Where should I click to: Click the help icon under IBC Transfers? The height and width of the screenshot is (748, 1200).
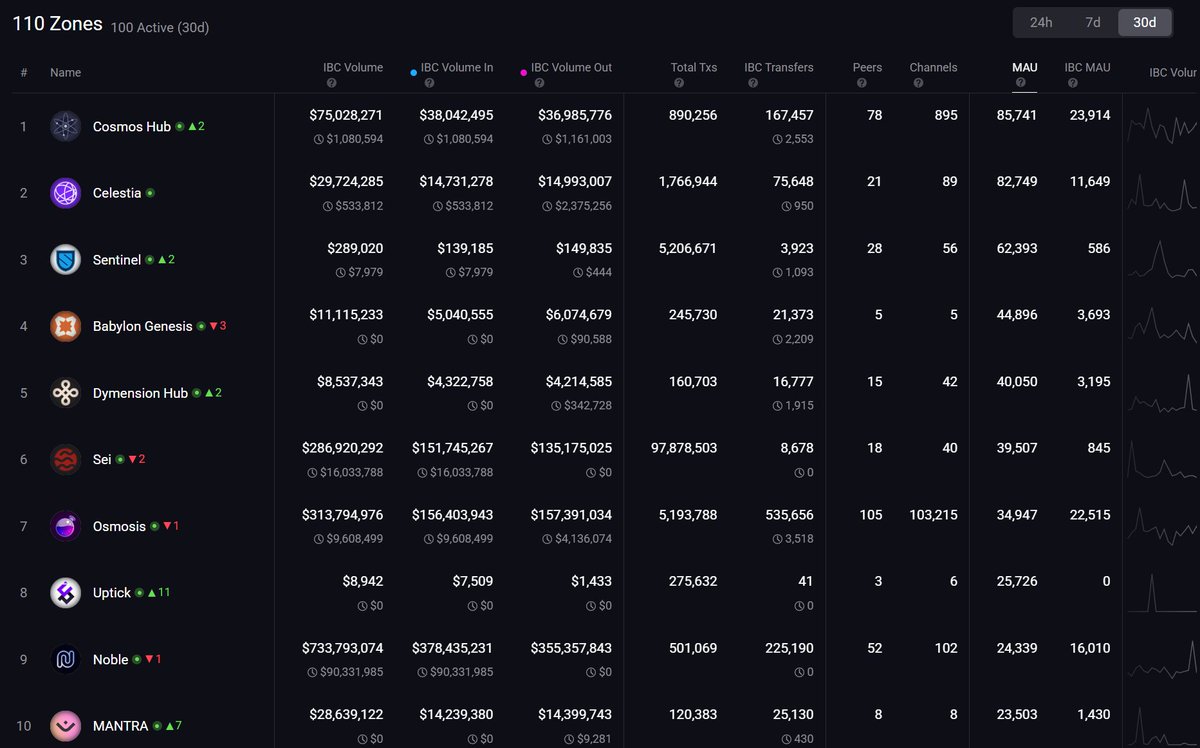coord(752,83)
